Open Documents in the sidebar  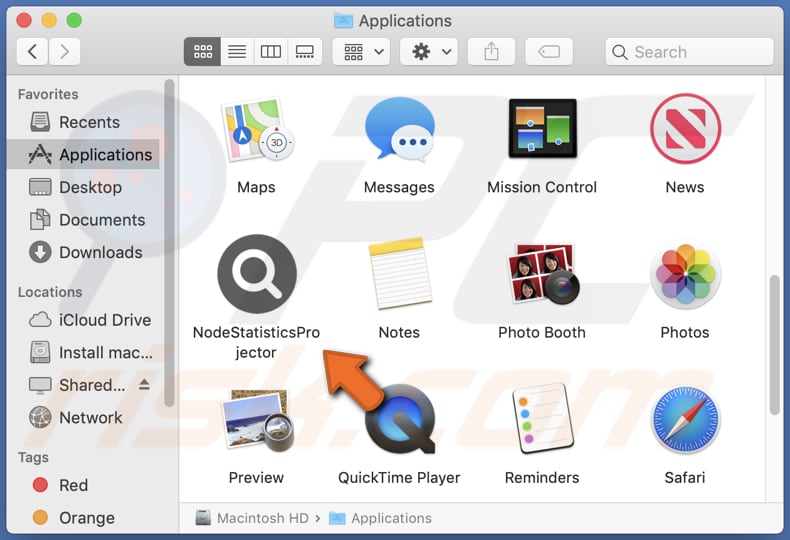click(x=83, y=220)
